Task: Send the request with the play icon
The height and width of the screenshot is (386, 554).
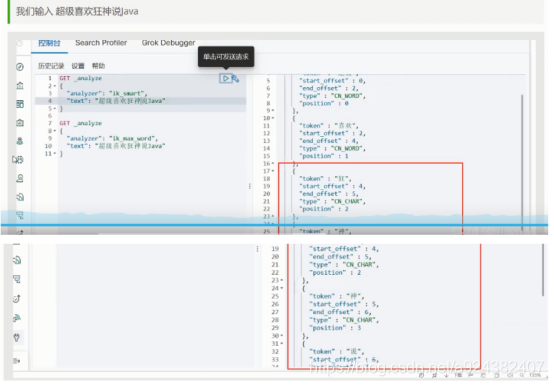Action: 225,78
